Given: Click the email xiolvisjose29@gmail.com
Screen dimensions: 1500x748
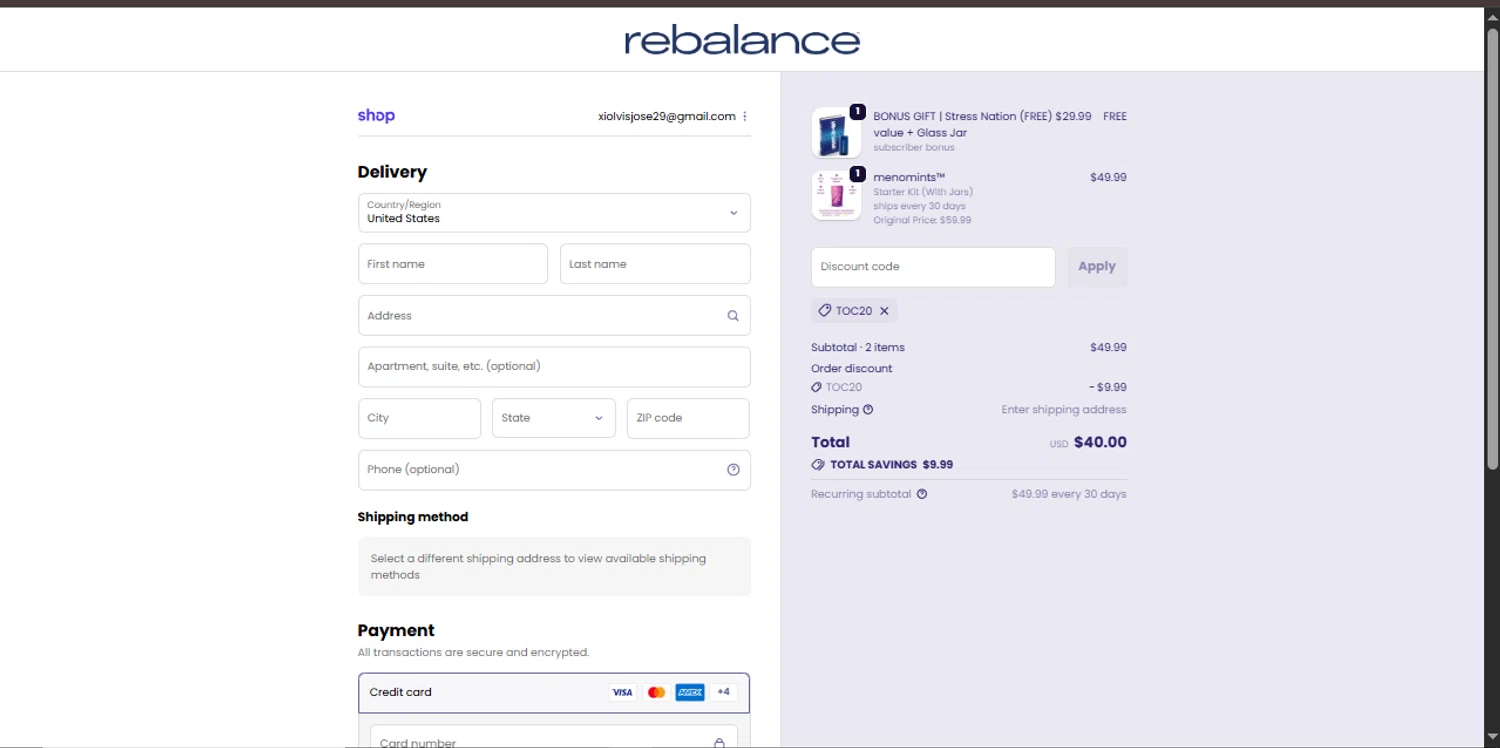Looking at the screenshot, I should click(x=666, y=116).
